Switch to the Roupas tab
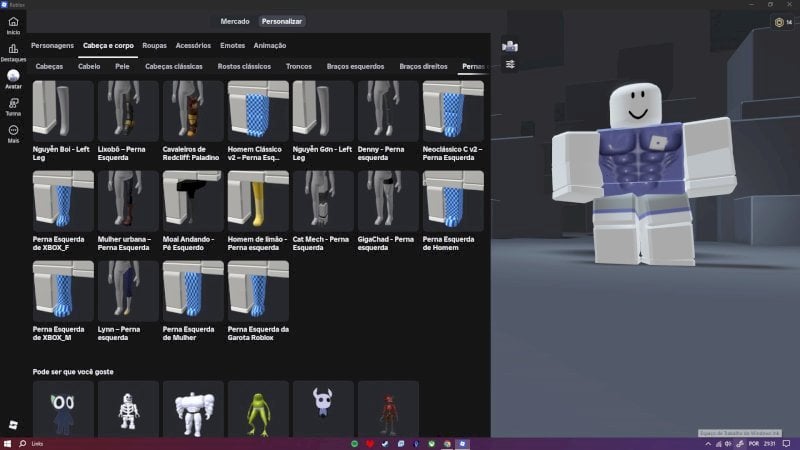 [155, 45]
